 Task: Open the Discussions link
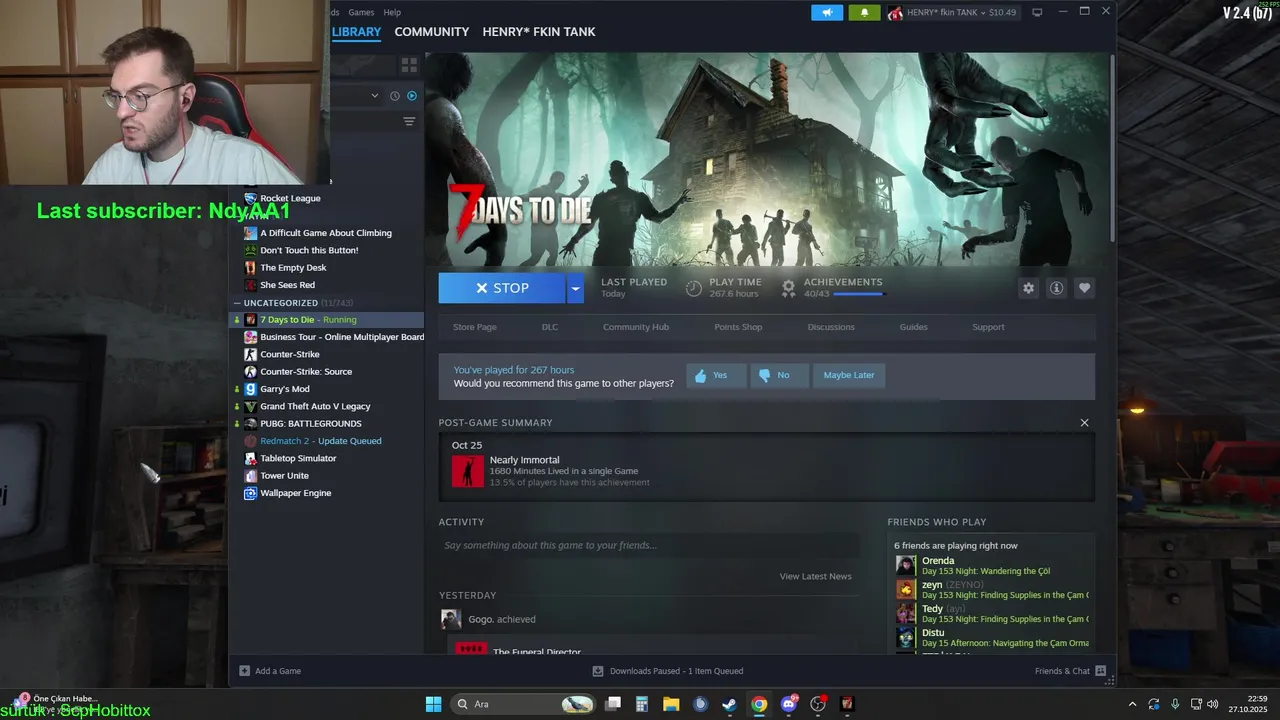tap(831, 327)
